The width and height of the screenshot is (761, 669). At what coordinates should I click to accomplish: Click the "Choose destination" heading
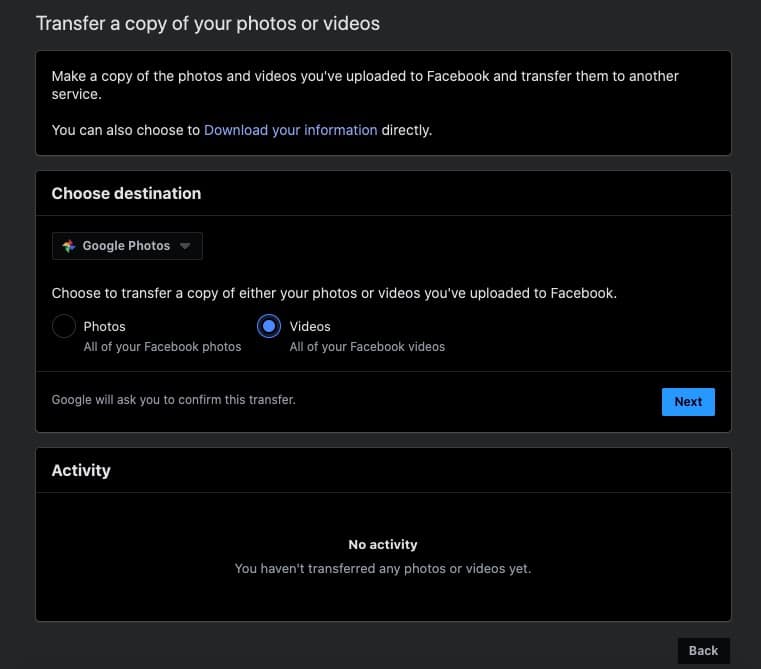pos(126,193)
